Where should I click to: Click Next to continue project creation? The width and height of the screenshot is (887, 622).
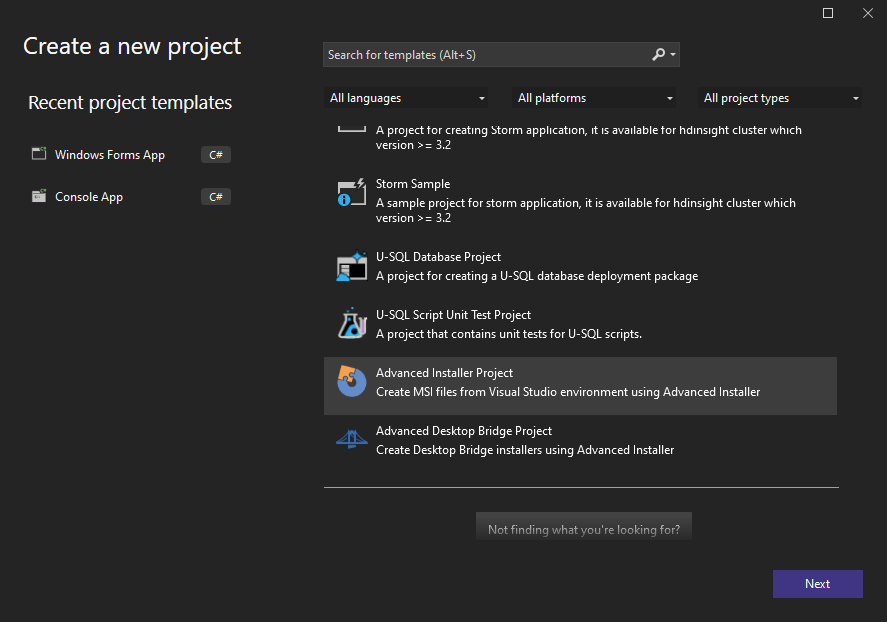tap(817, 583)
